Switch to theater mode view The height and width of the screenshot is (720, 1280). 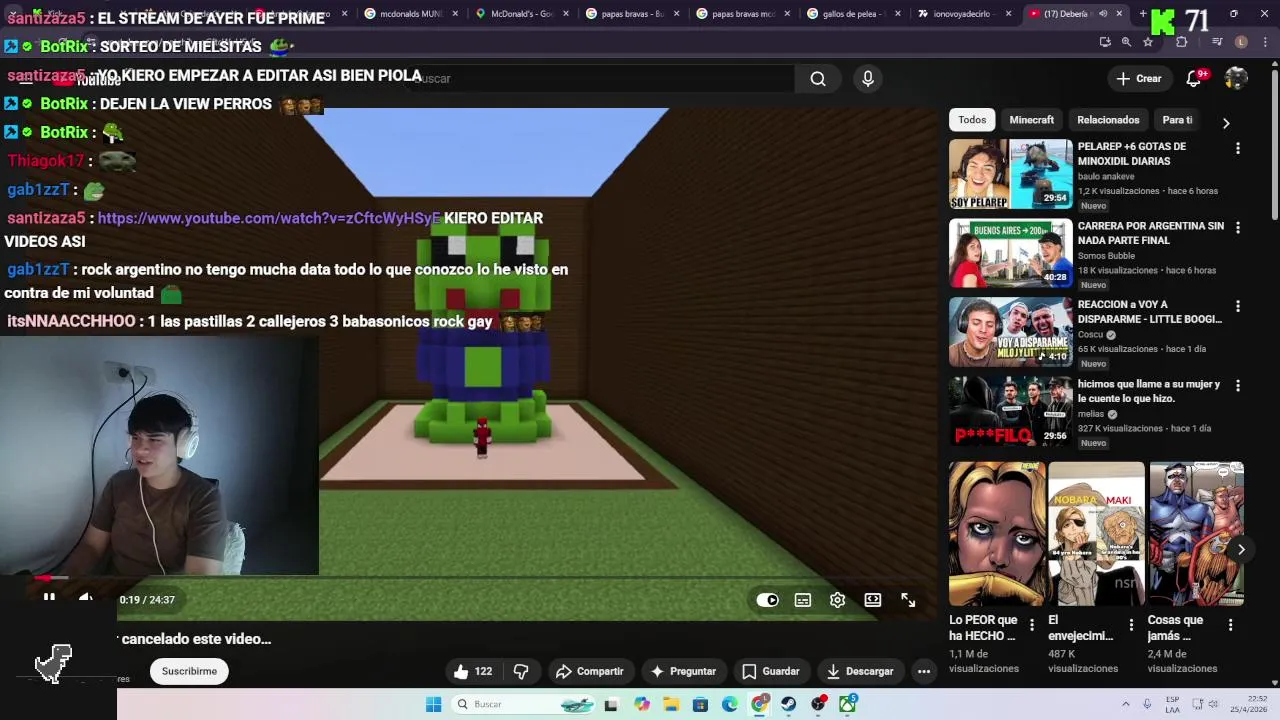tap(873, 600)
